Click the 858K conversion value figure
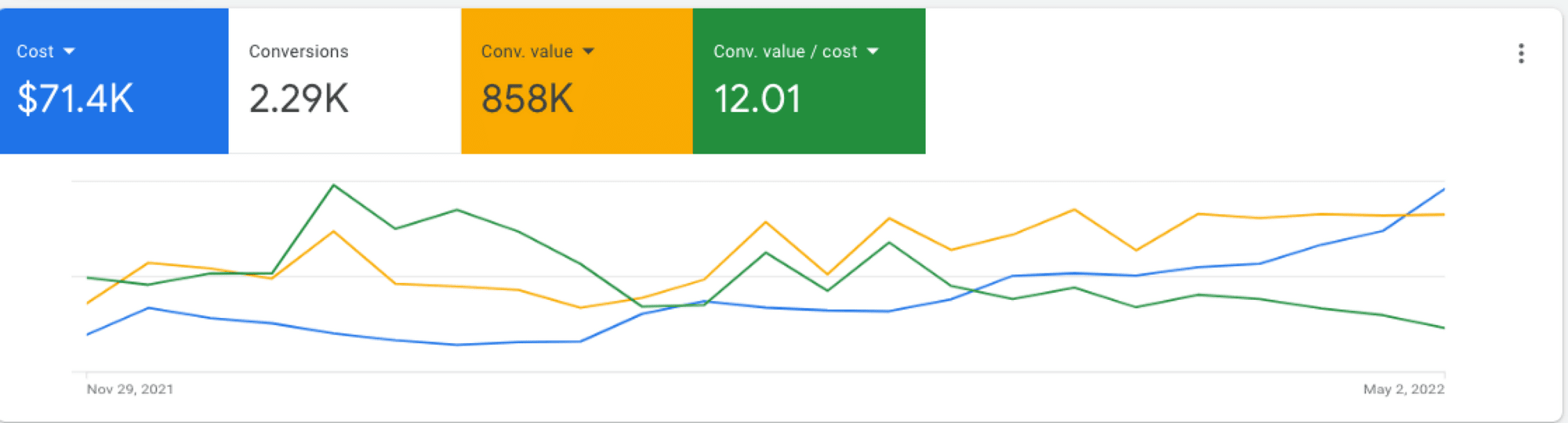 tap(527, 99)
